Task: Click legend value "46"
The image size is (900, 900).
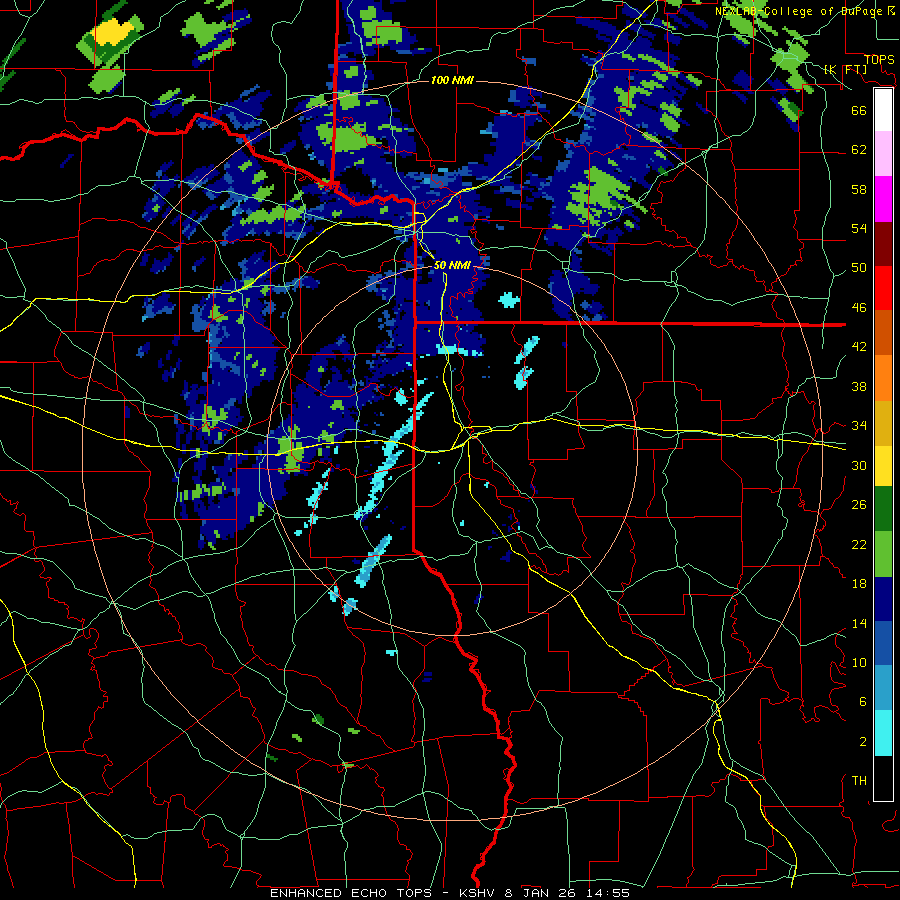Action: 859,308
